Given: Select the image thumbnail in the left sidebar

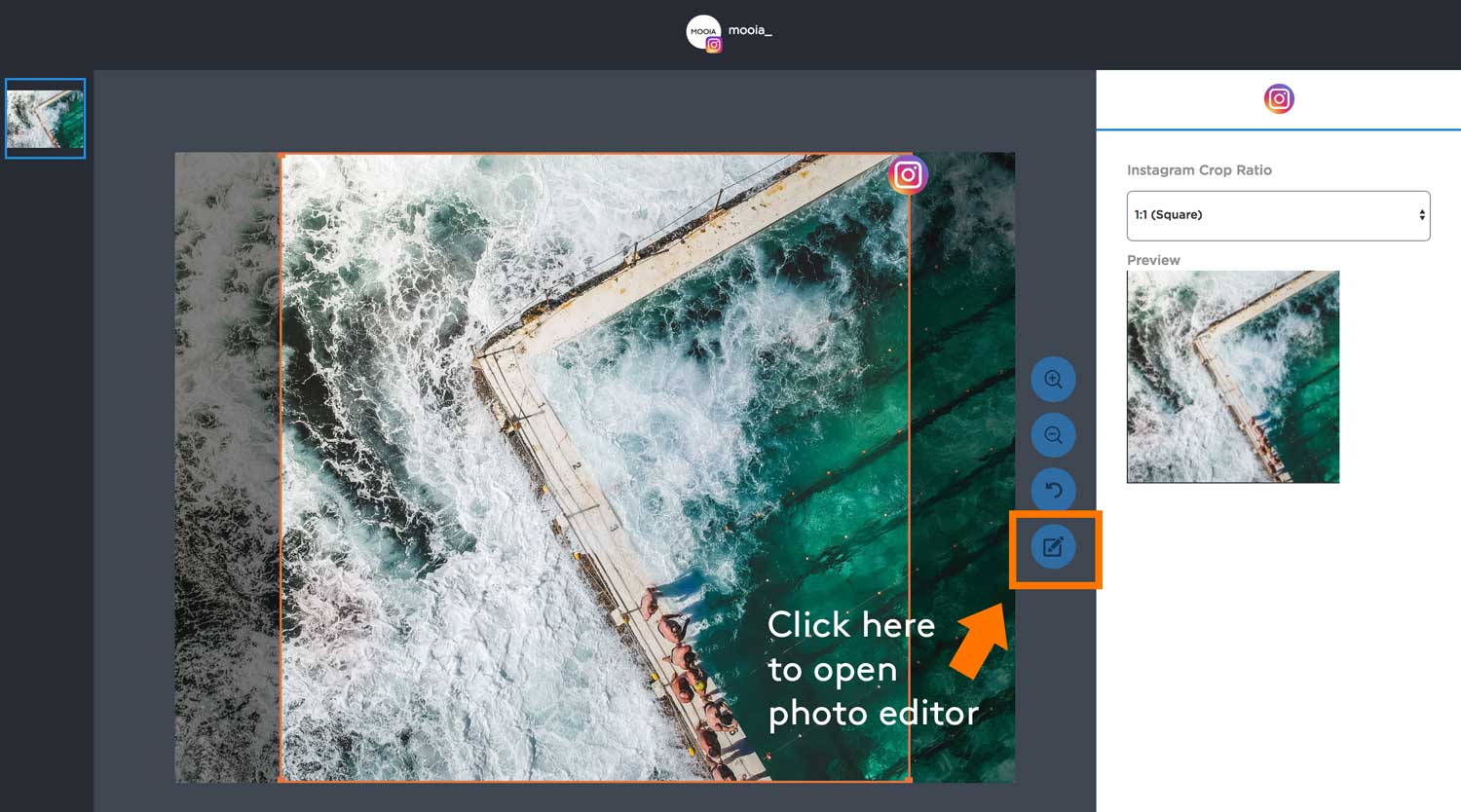Looking at the screenshot, I should [x=45, y=118].
